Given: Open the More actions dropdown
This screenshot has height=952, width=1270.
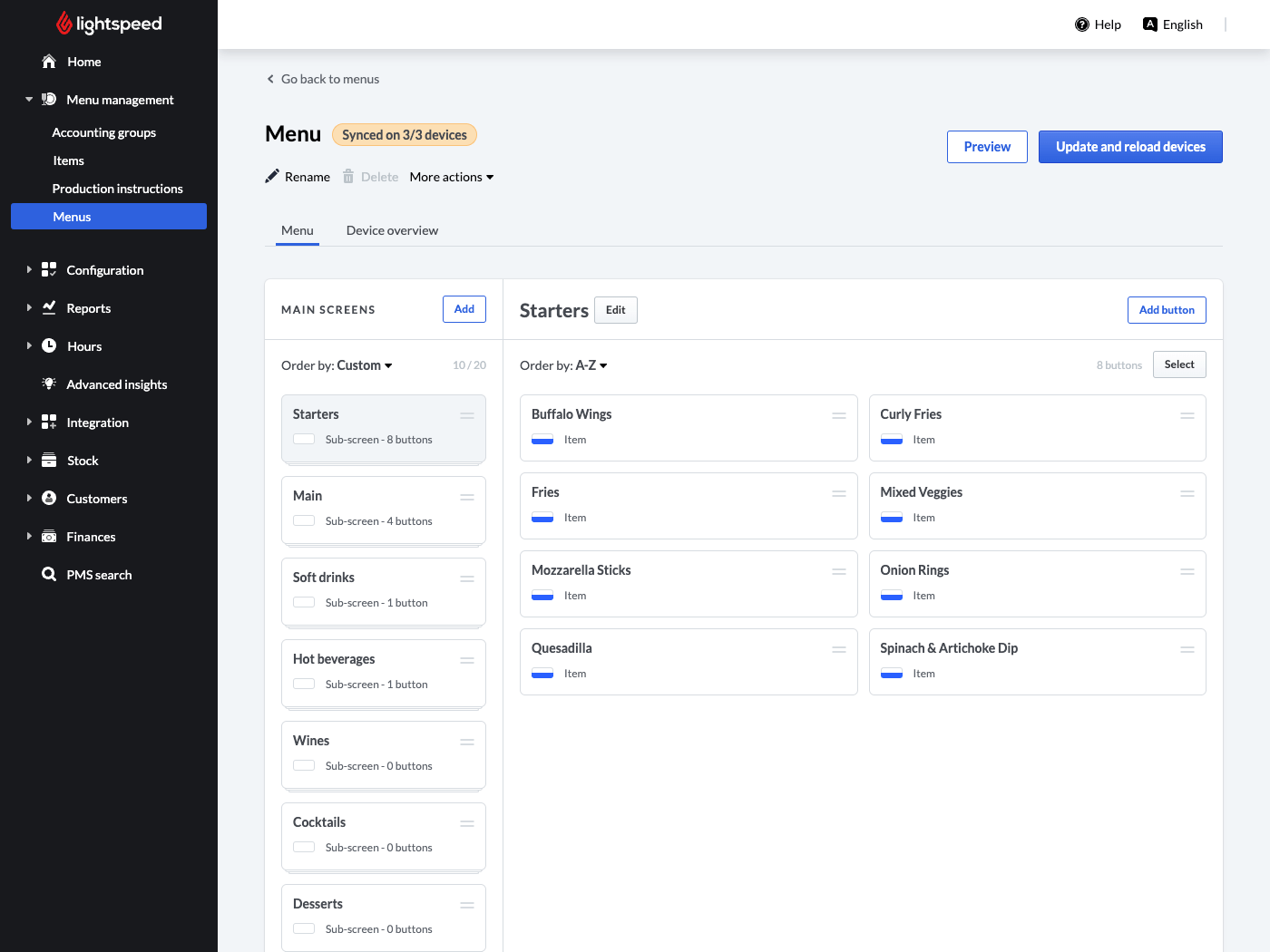Looking at the screenshot, I should (x=451, y=177).
